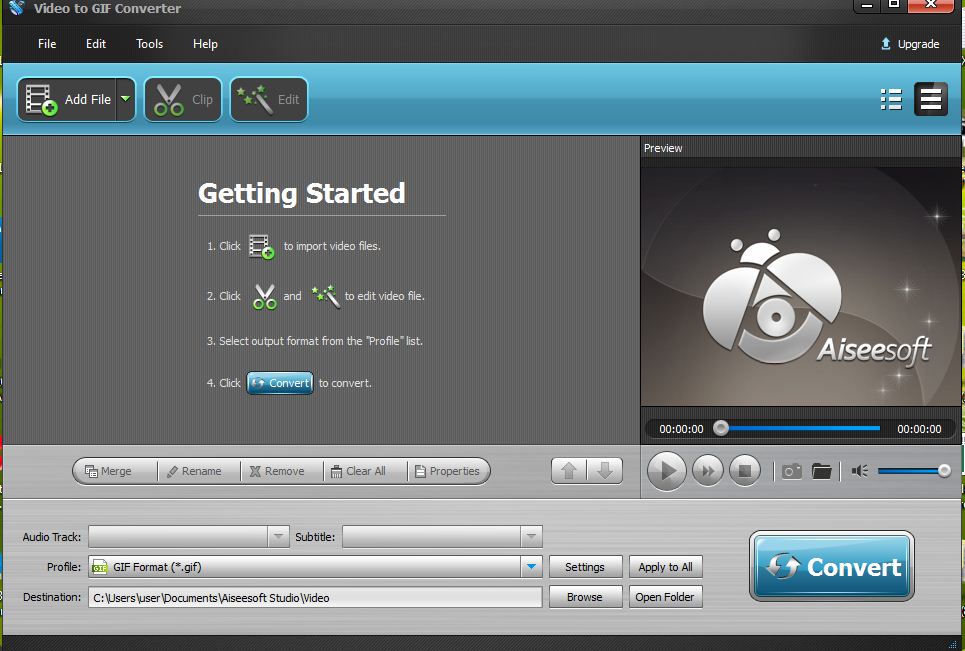Click the import video icon in step 1
The width and height of the screenshot is (965, 651).
[x=262, y=247]
